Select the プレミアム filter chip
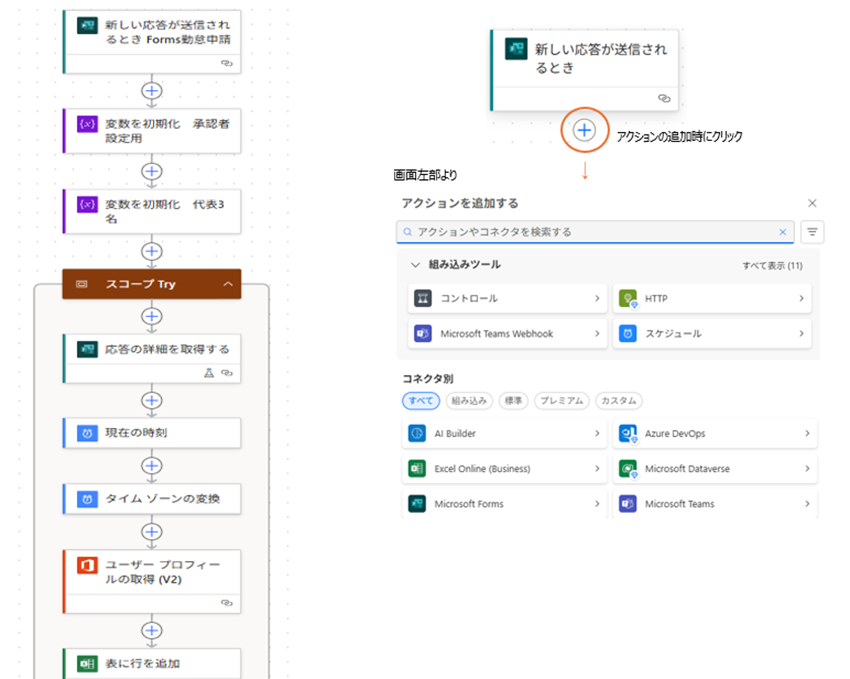 [x=562, y=401]
